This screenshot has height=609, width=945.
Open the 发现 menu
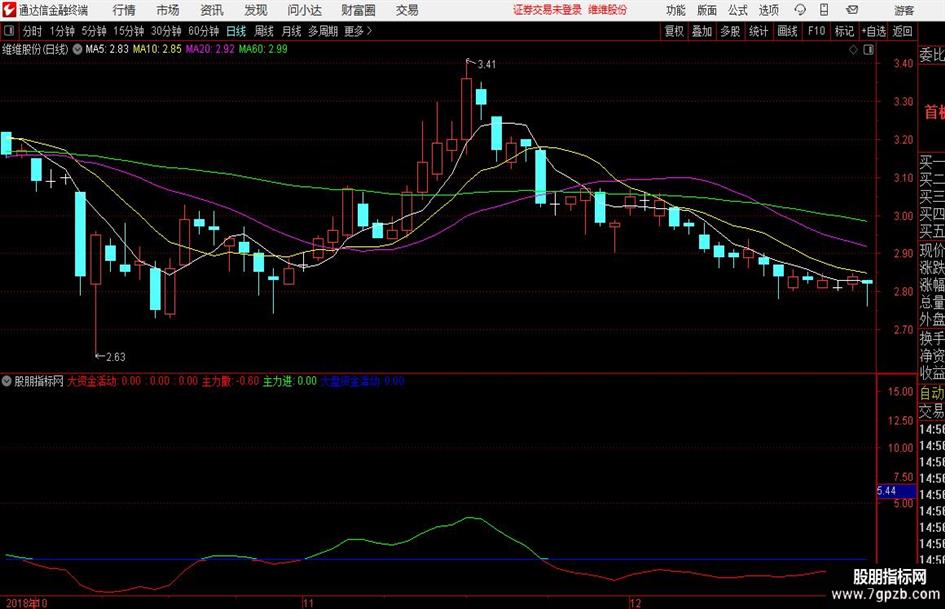(256, 10)
